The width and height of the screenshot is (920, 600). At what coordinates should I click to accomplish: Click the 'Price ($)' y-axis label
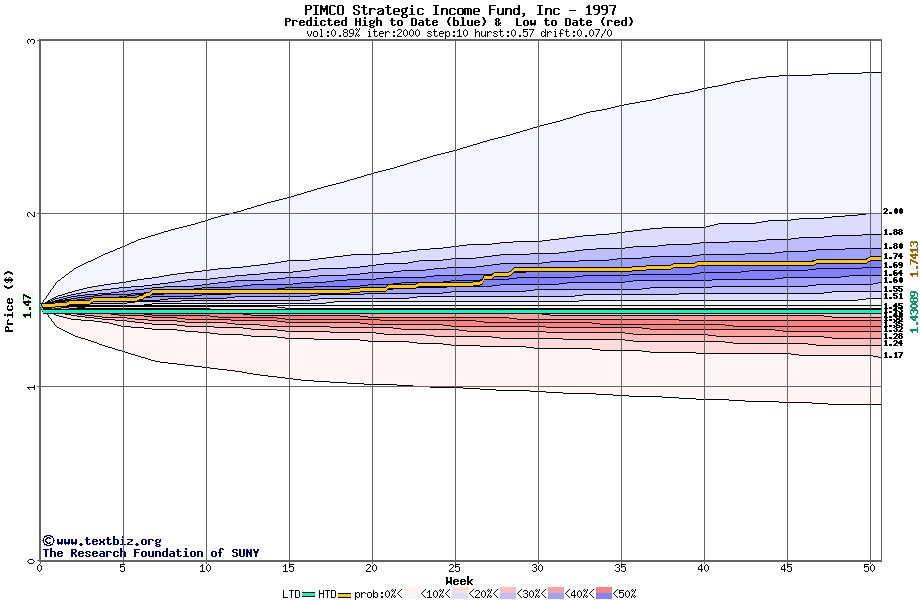pos(8,301)
